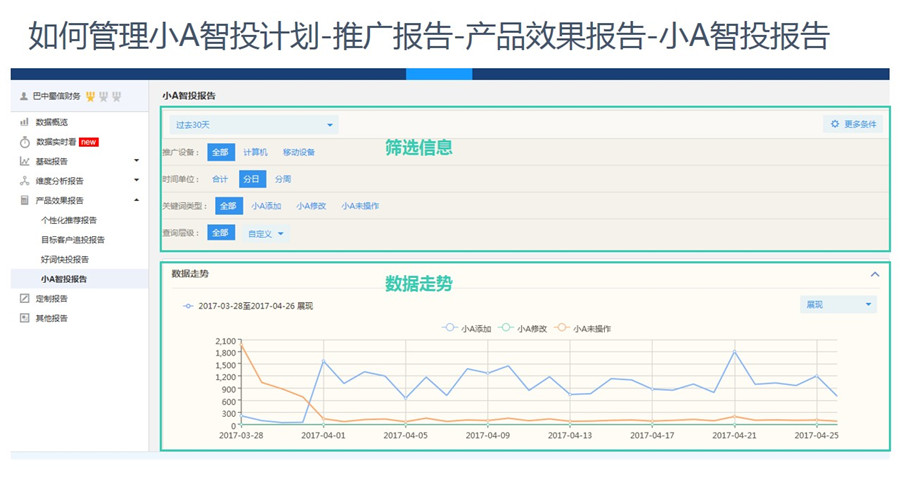Select 小A修改 keyword type

(311, 206)
